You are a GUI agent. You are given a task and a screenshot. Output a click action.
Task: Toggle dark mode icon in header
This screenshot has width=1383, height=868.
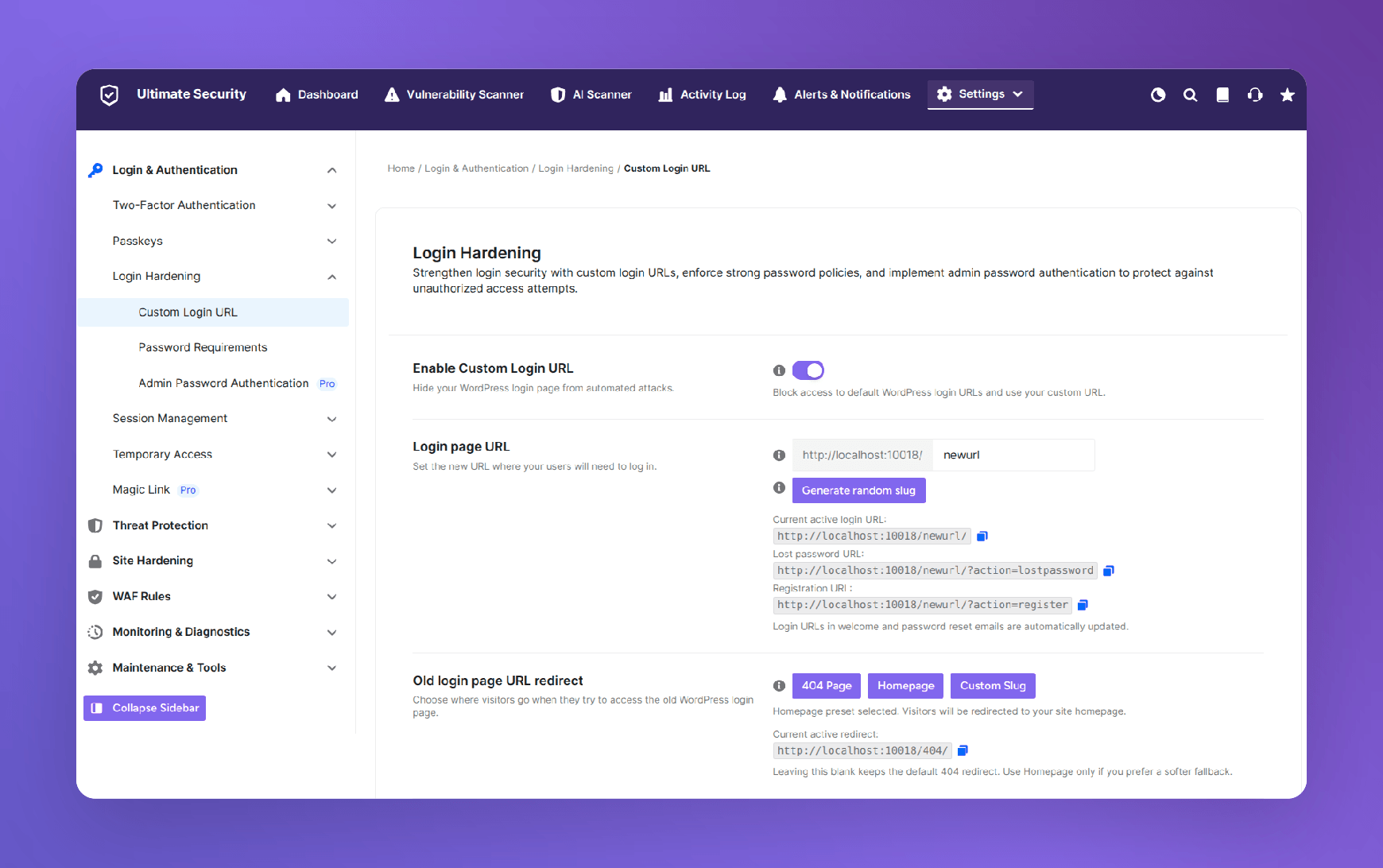pyautogui.click(x=1158, y=95)
